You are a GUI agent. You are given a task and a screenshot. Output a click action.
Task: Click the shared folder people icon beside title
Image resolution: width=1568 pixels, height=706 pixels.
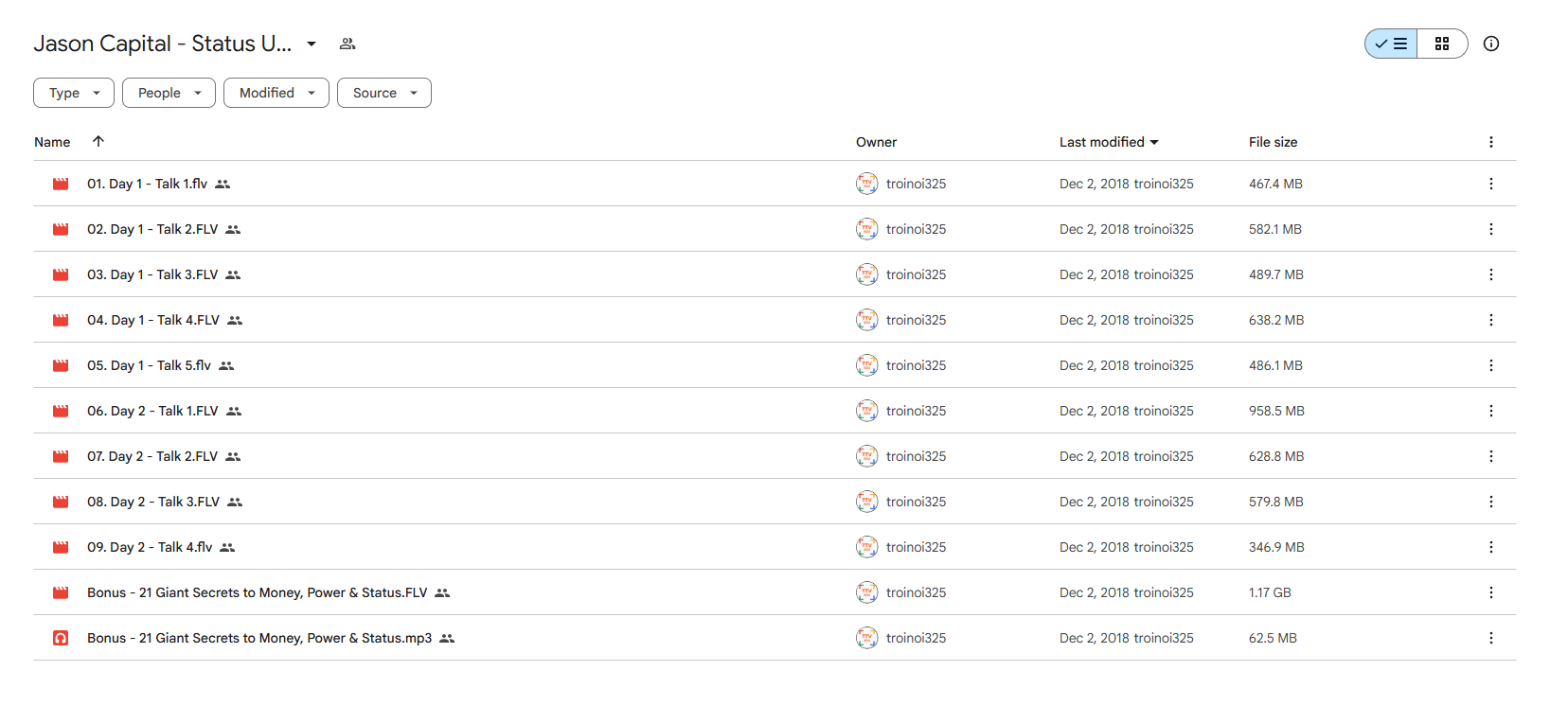347,44
